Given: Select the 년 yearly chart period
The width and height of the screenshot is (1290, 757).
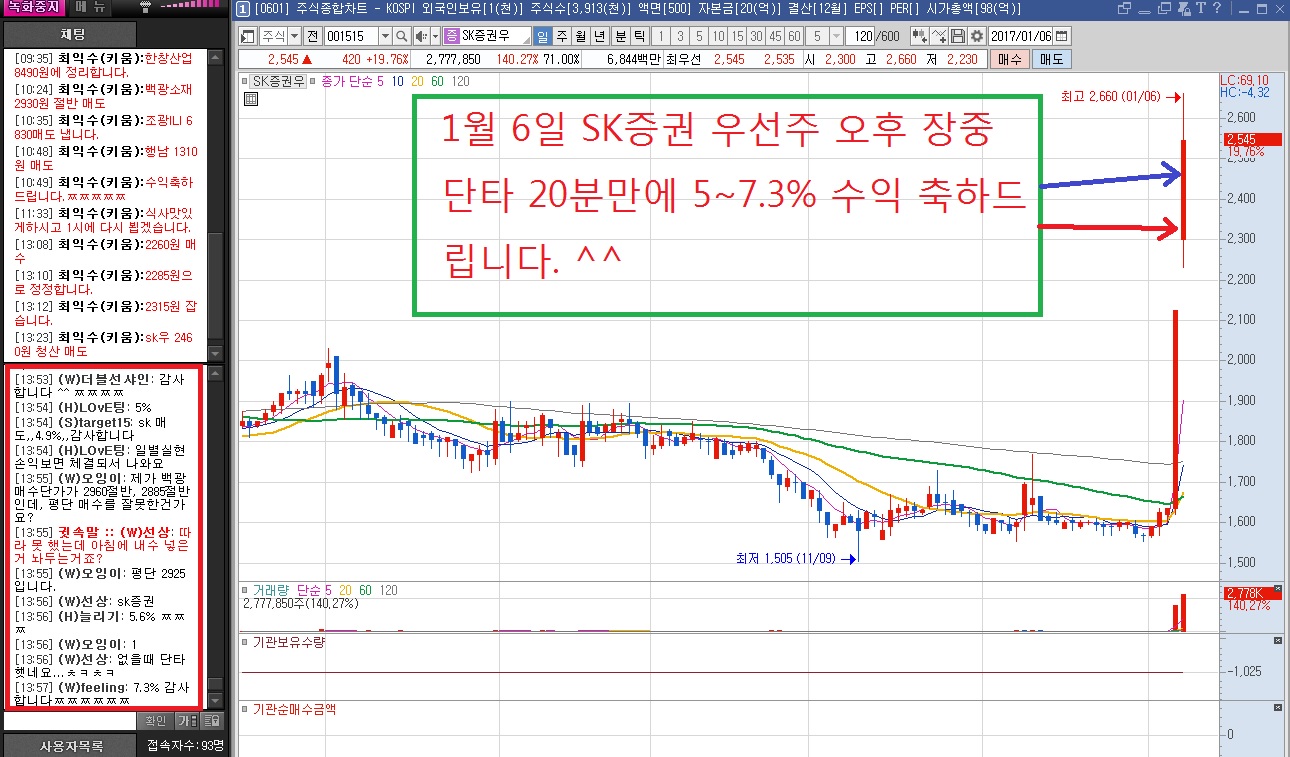Looking at the screenshot, I should pyautogui.click(x=599, y=36).
